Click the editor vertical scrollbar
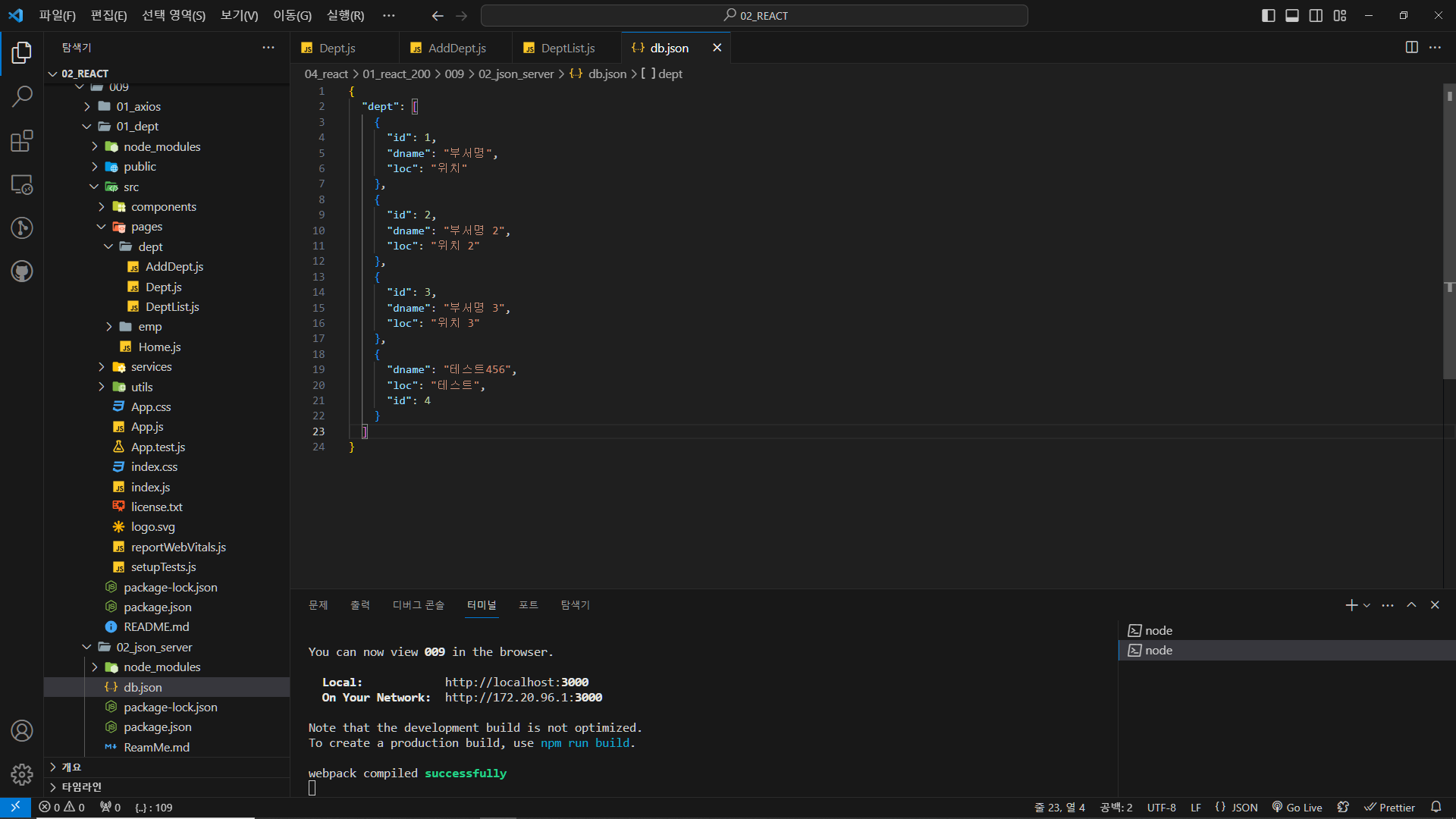This screenshot has height=819, width=1456. [1448, 227]
